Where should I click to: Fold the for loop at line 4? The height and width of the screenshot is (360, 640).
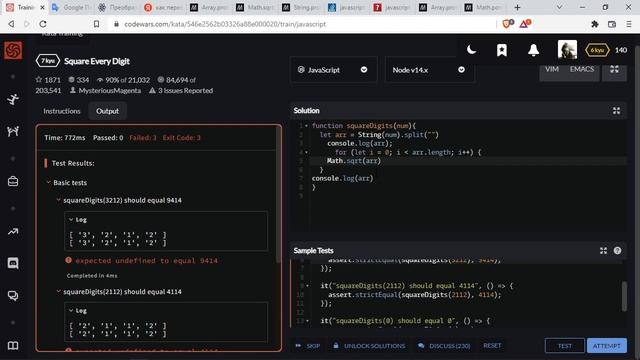(307, 152)
